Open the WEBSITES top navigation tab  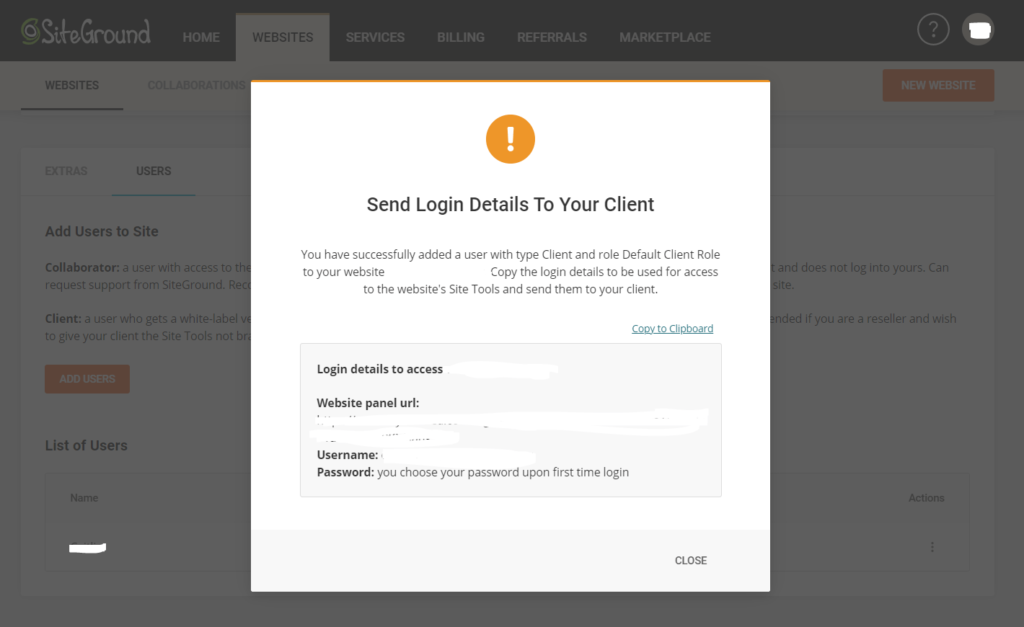click(x=283, y=37)
